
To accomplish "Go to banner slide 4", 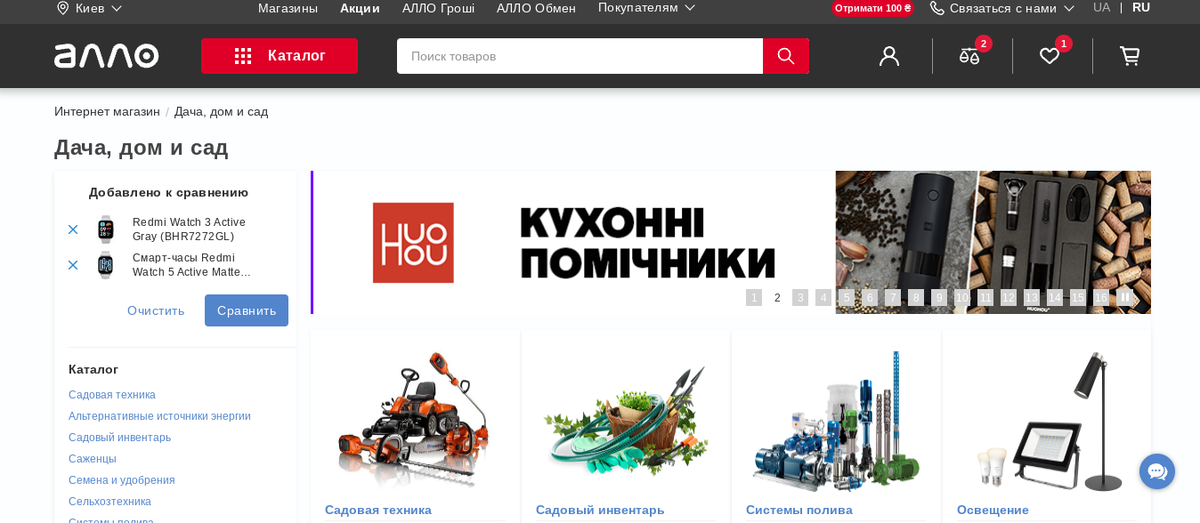I will (823, 297).
